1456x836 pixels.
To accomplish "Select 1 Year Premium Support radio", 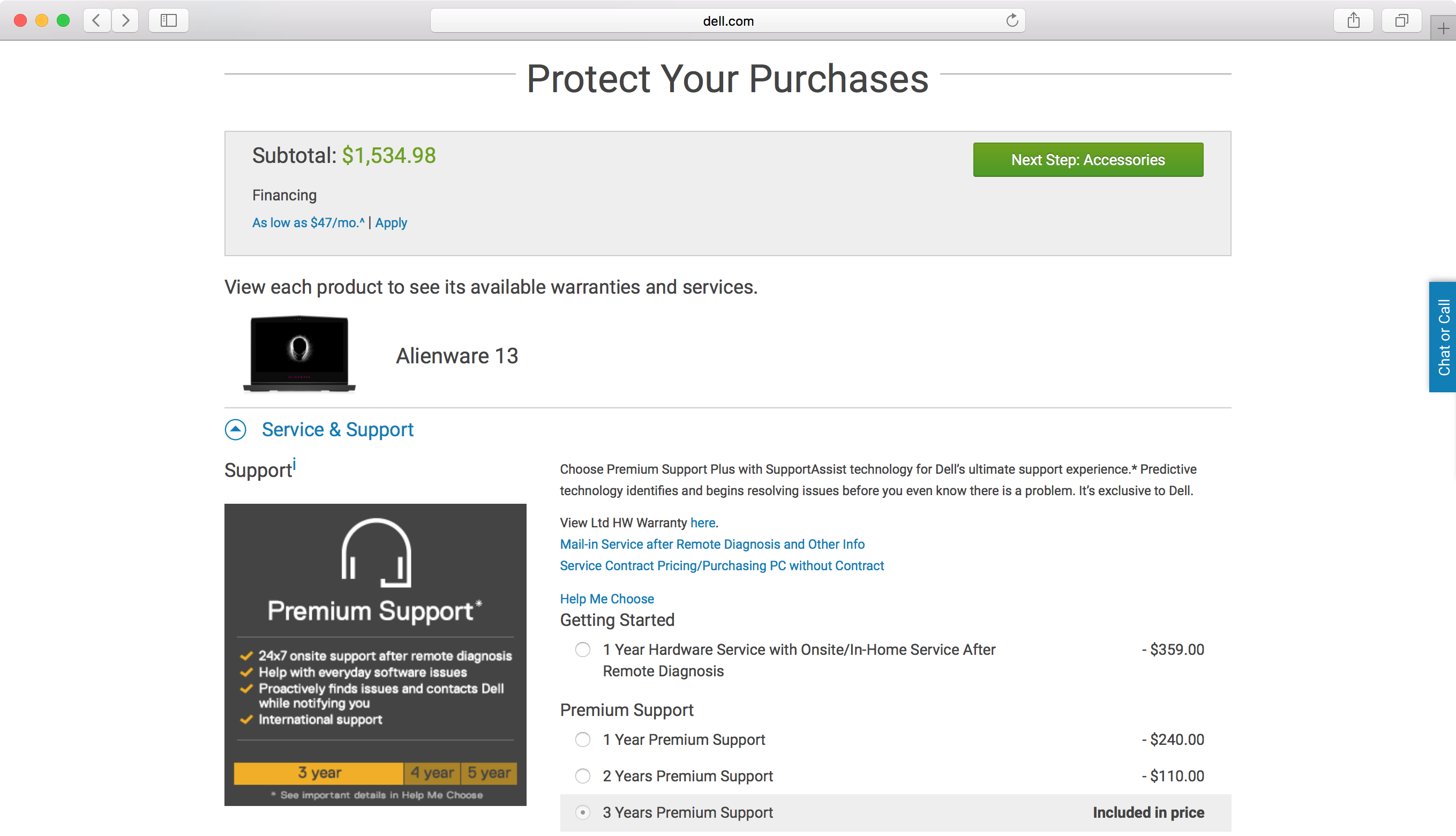I will (x=582, y=740).
